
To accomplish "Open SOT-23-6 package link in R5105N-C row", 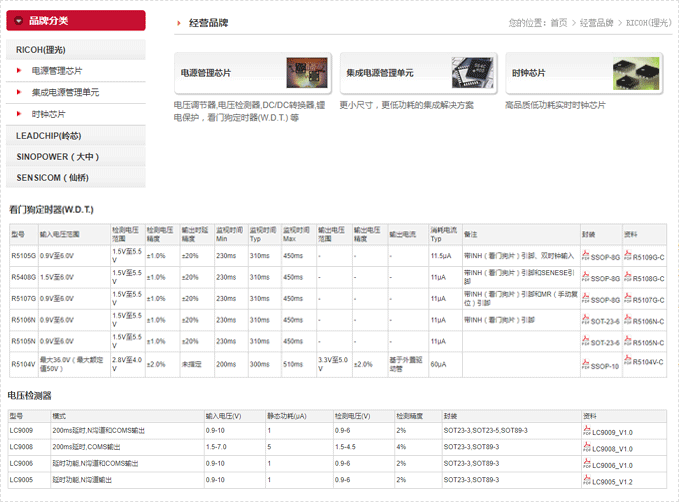I will point(605,343).
